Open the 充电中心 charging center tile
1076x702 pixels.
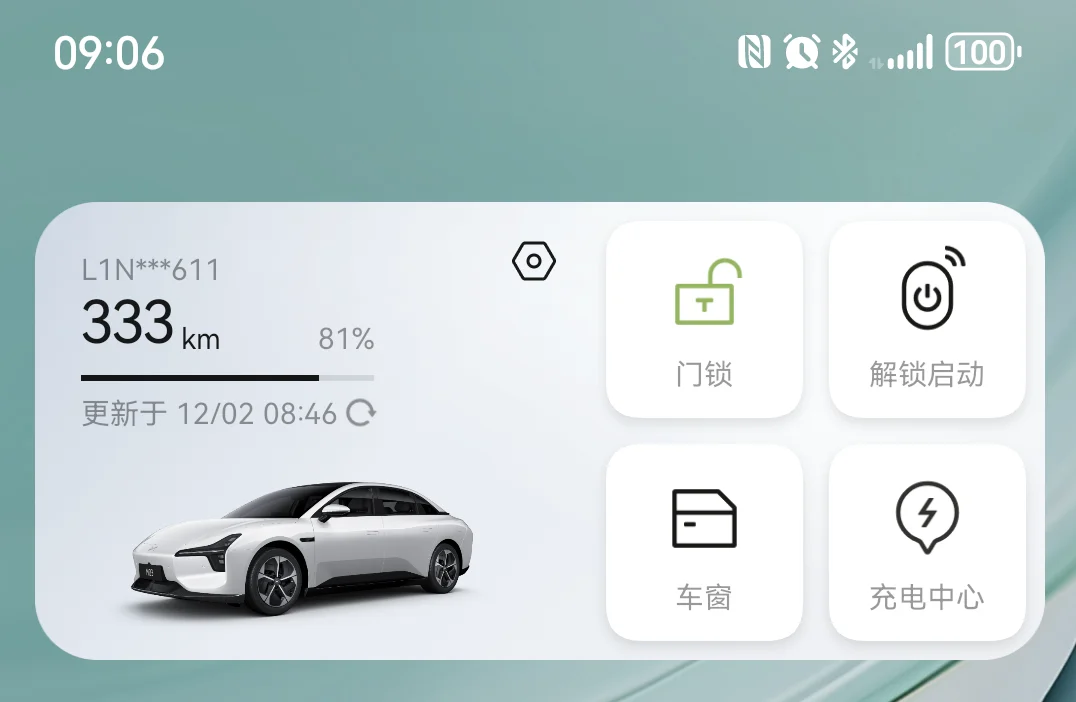coord(928,543)
